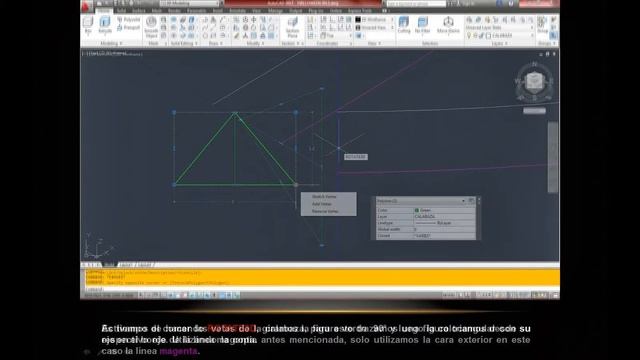This screenshot has width=640, height=360.
Task: Open the Annotate ribbon tab
Action: [x=238, y=11]
